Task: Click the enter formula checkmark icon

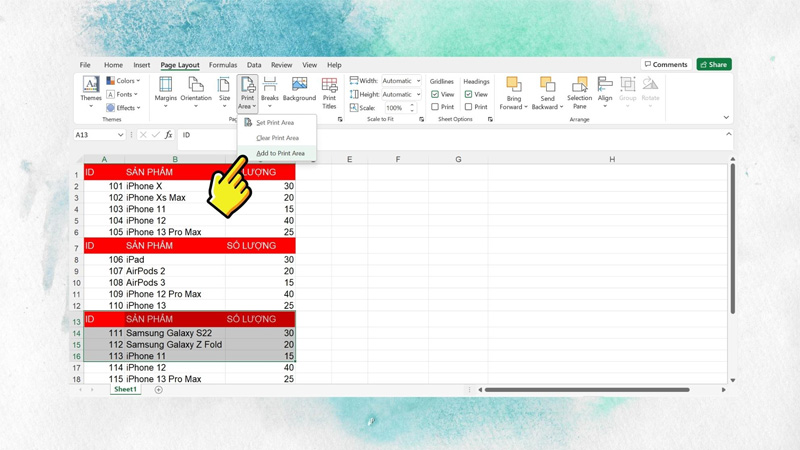Action: click(x=156, y=135)
